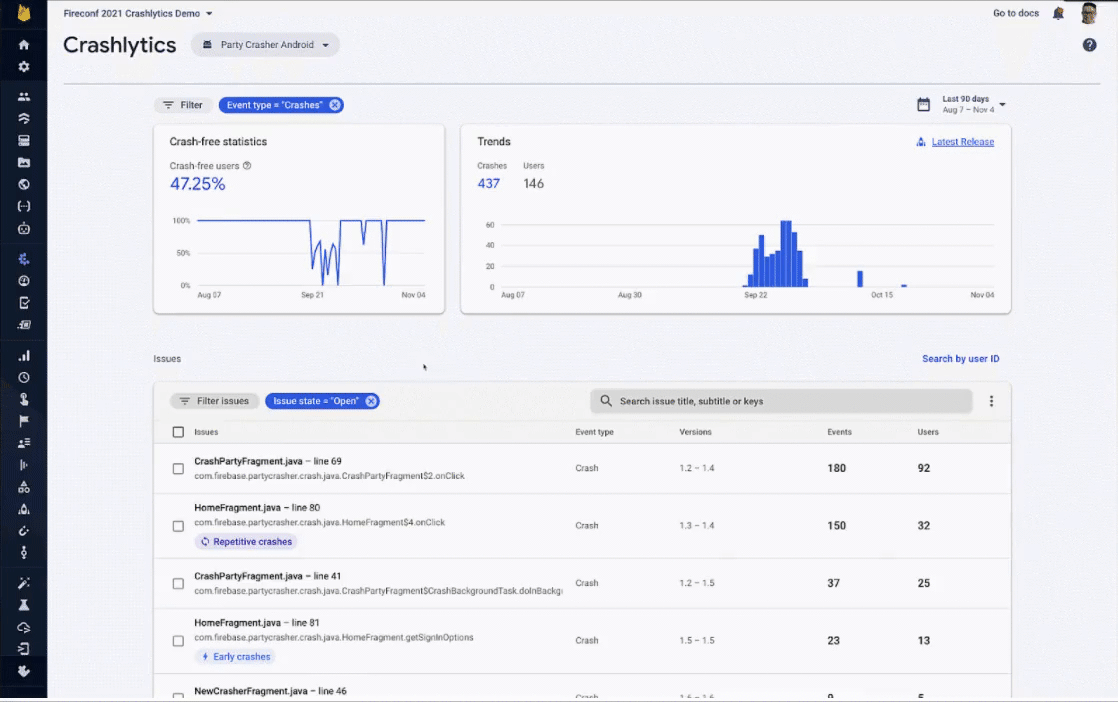Remove the Issue state Open filter chip

click(x=371, y=401)
